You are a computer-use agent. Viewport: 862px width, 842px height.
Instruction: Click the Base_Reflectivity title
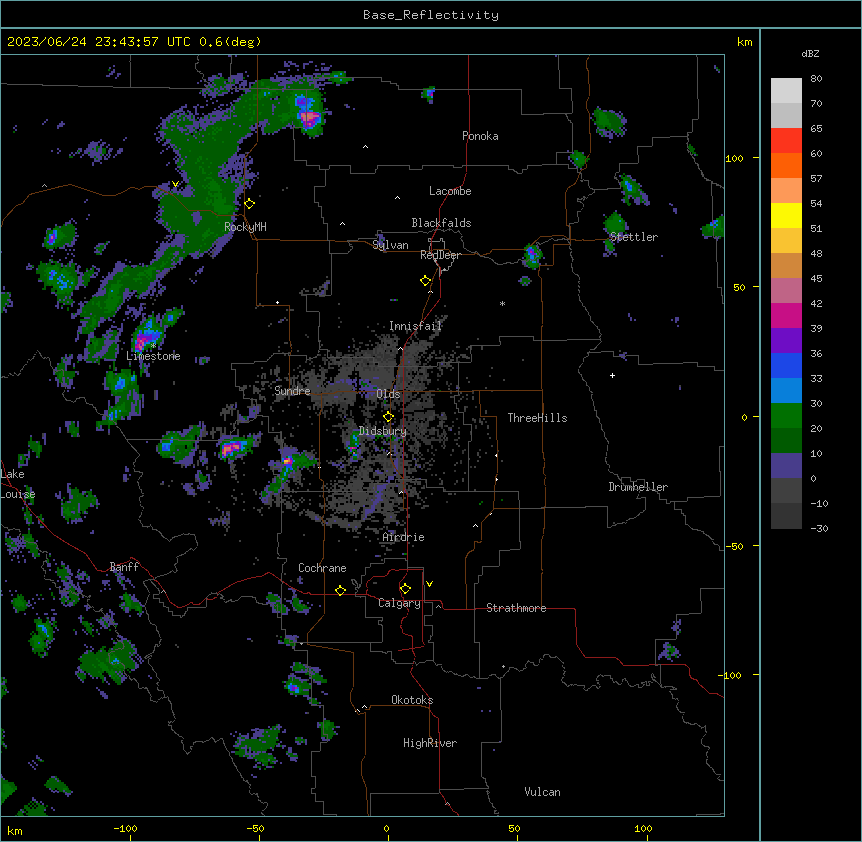pyautogui.click(x=431, y=15)
